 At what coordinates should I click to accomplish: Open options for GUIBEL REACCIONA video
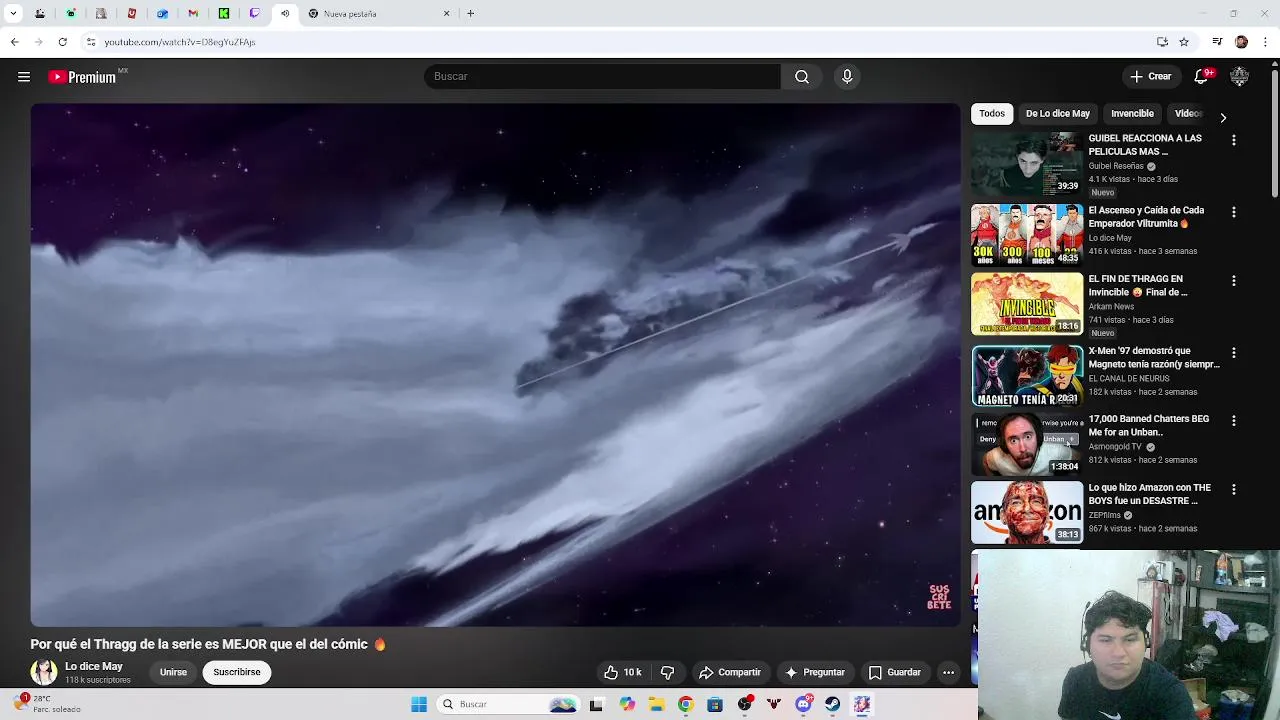[x=1233, y=140]
